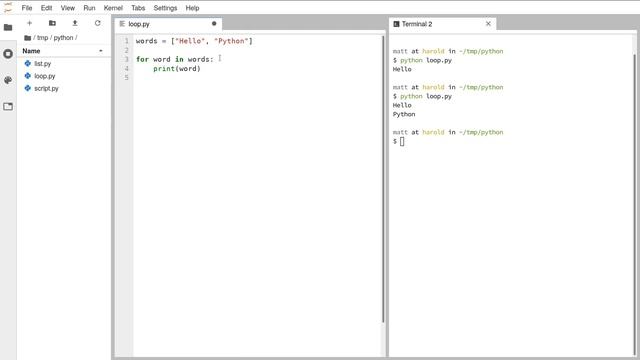Image resolution: width=640 pixels, height=360 pixels.
Task: Open the File menu
Action: [27, 8]
